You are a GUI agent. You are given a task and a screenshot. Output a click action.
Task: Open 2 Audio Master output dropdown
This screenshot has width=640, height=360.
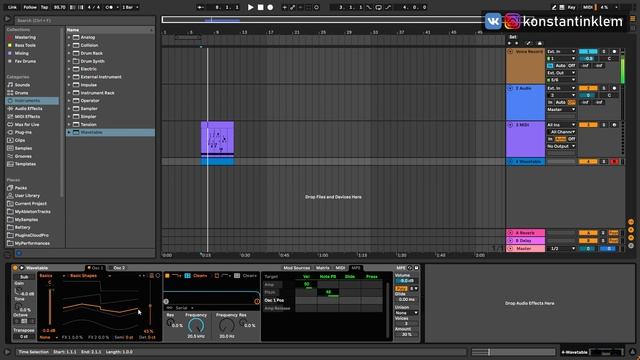point(561,109)
